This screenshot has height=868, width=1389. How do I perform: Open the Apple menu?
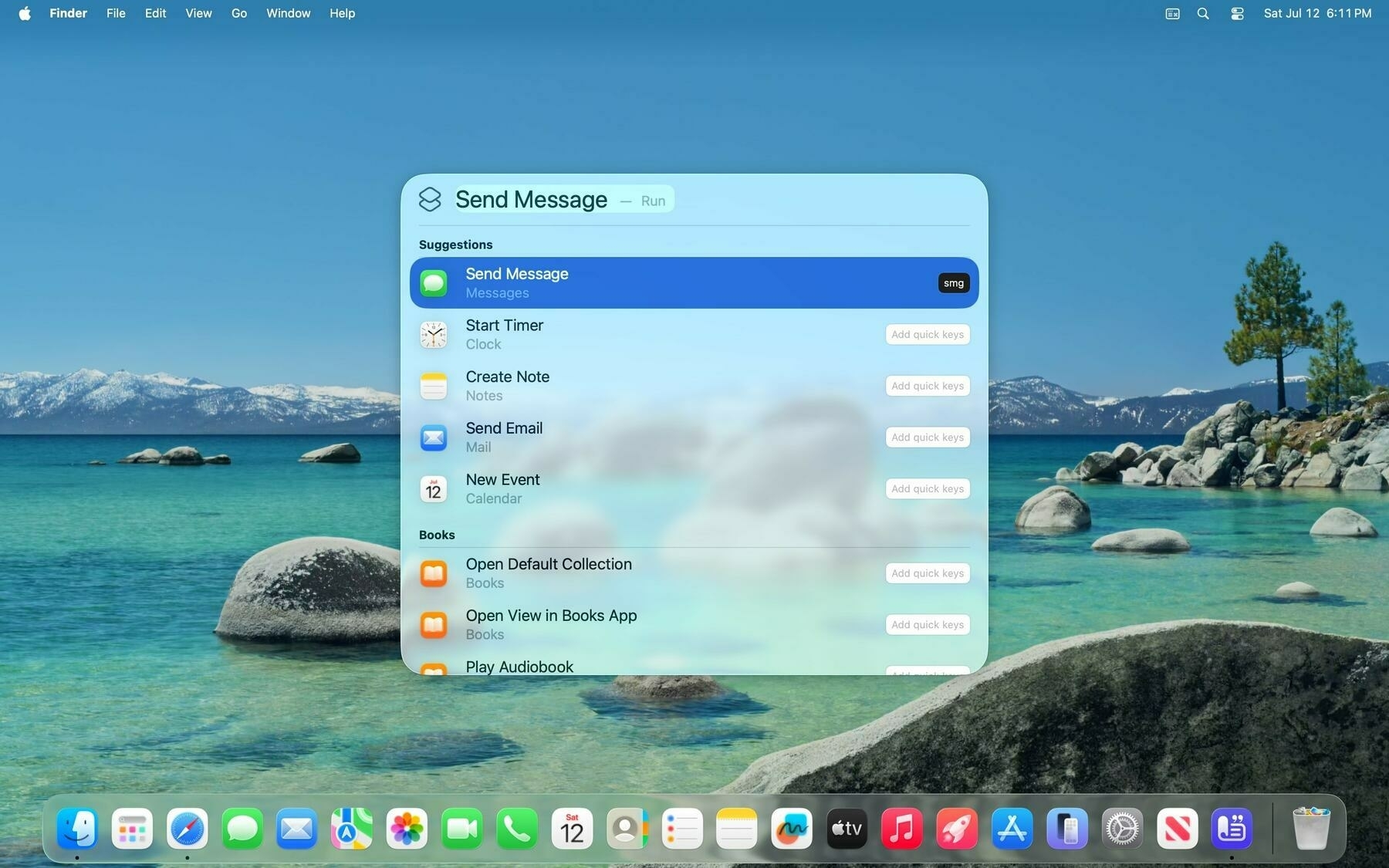pyautogui.click(x=25, y=13)
